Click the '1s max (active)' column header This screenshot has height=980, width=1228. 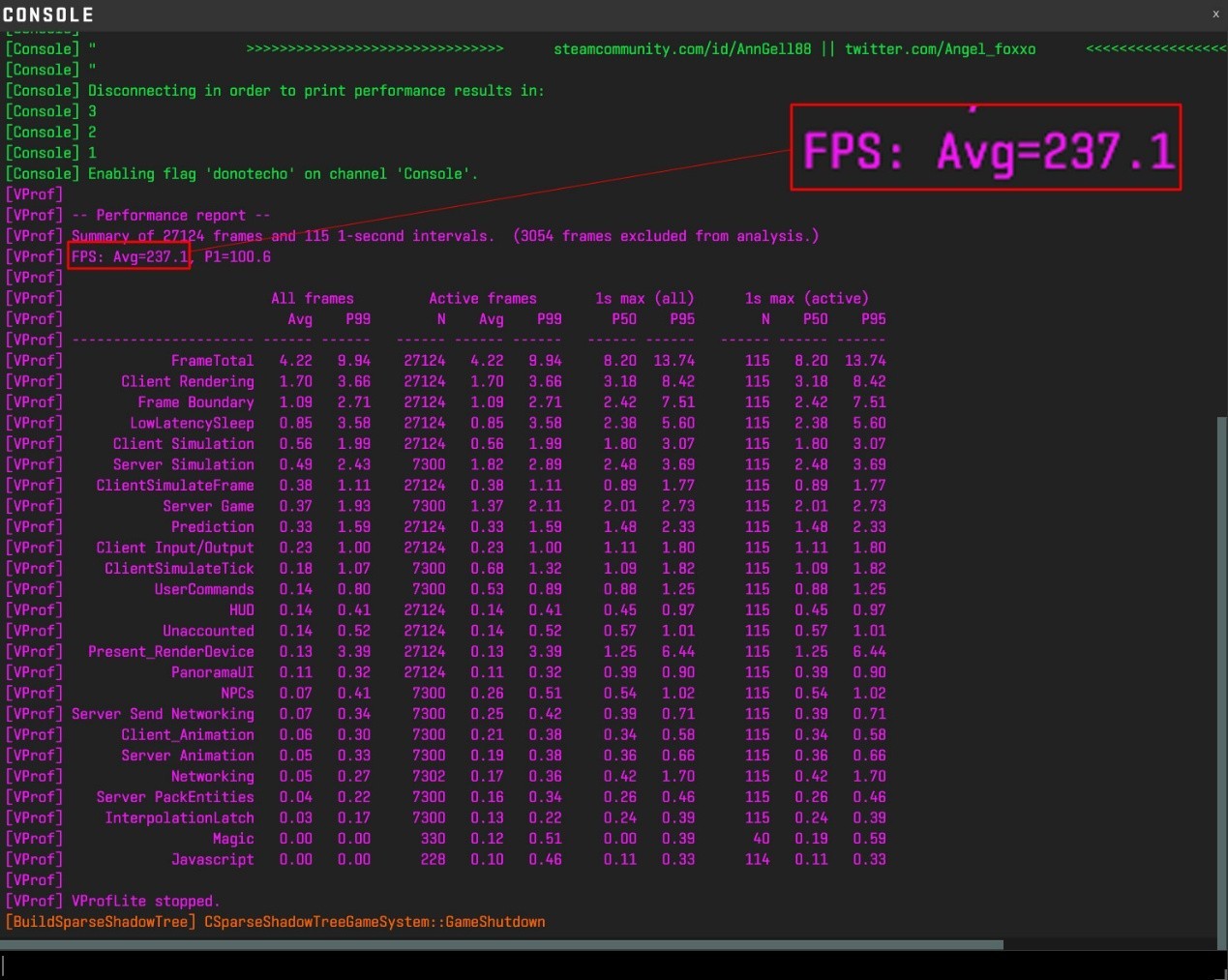point(806,299)
